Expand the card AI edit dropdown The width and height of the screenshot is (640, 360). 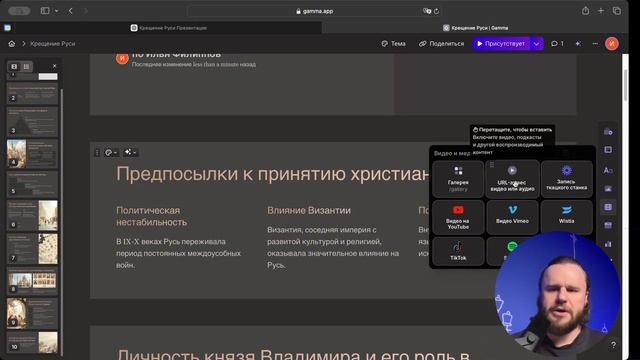coord(131,153)
